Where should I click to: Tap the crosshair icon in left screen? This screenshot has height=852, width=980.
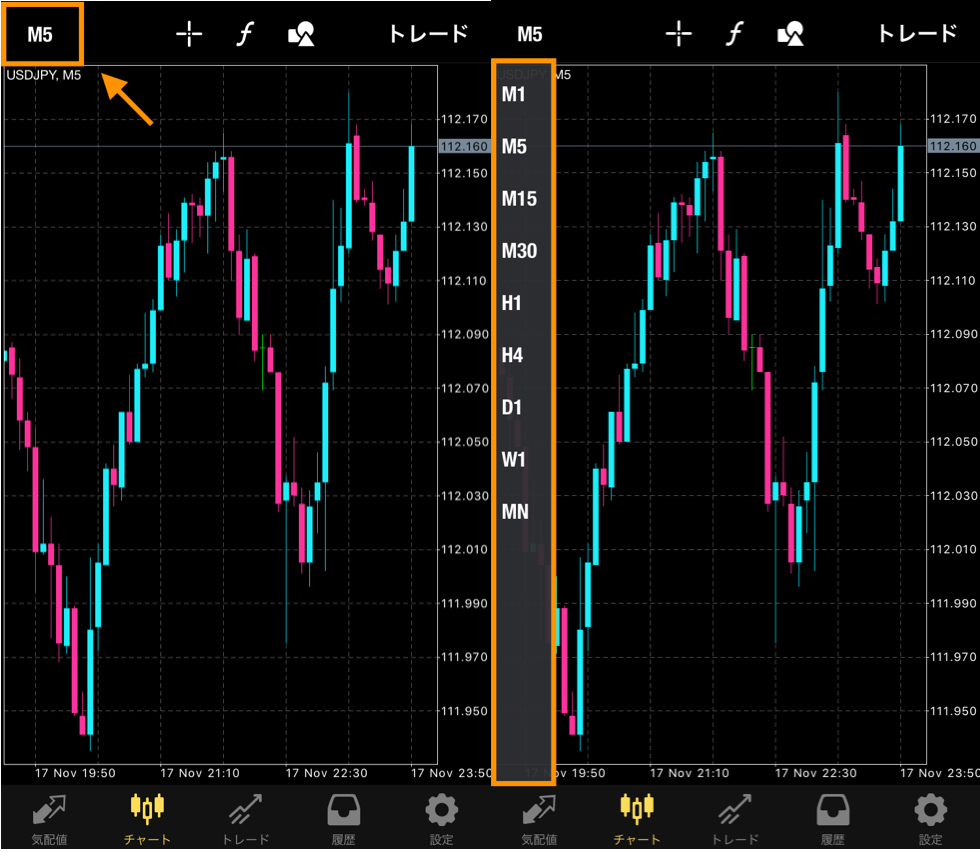point(189,34)
